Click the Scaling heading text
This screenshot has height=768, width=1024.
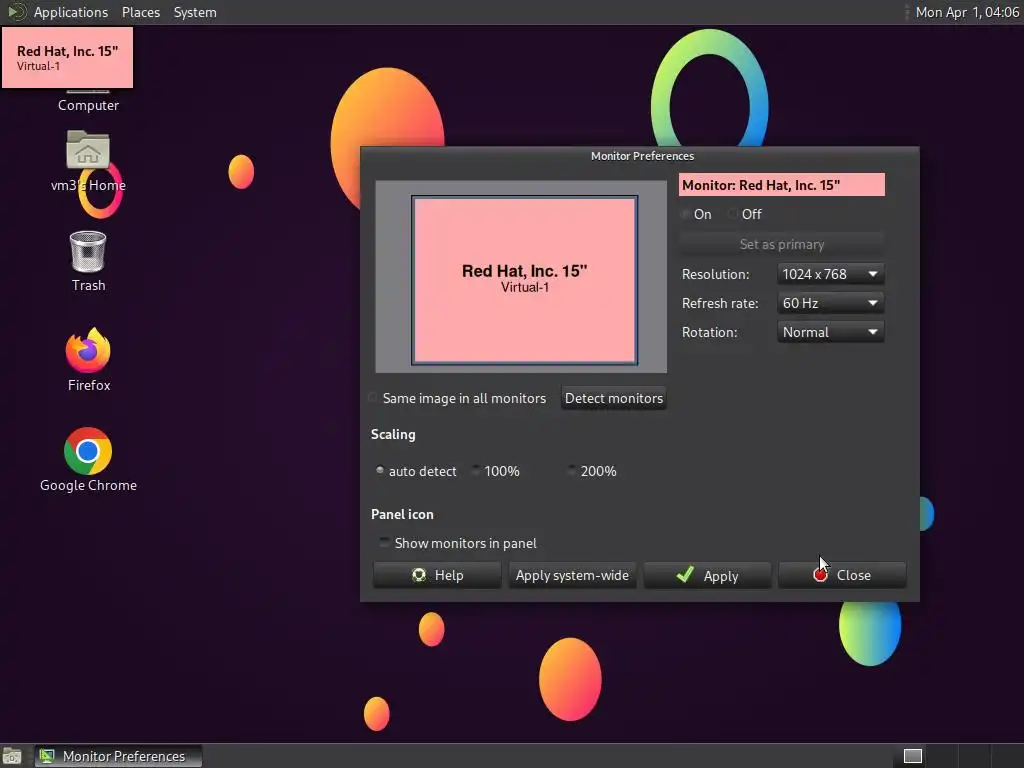pos(393,434)
